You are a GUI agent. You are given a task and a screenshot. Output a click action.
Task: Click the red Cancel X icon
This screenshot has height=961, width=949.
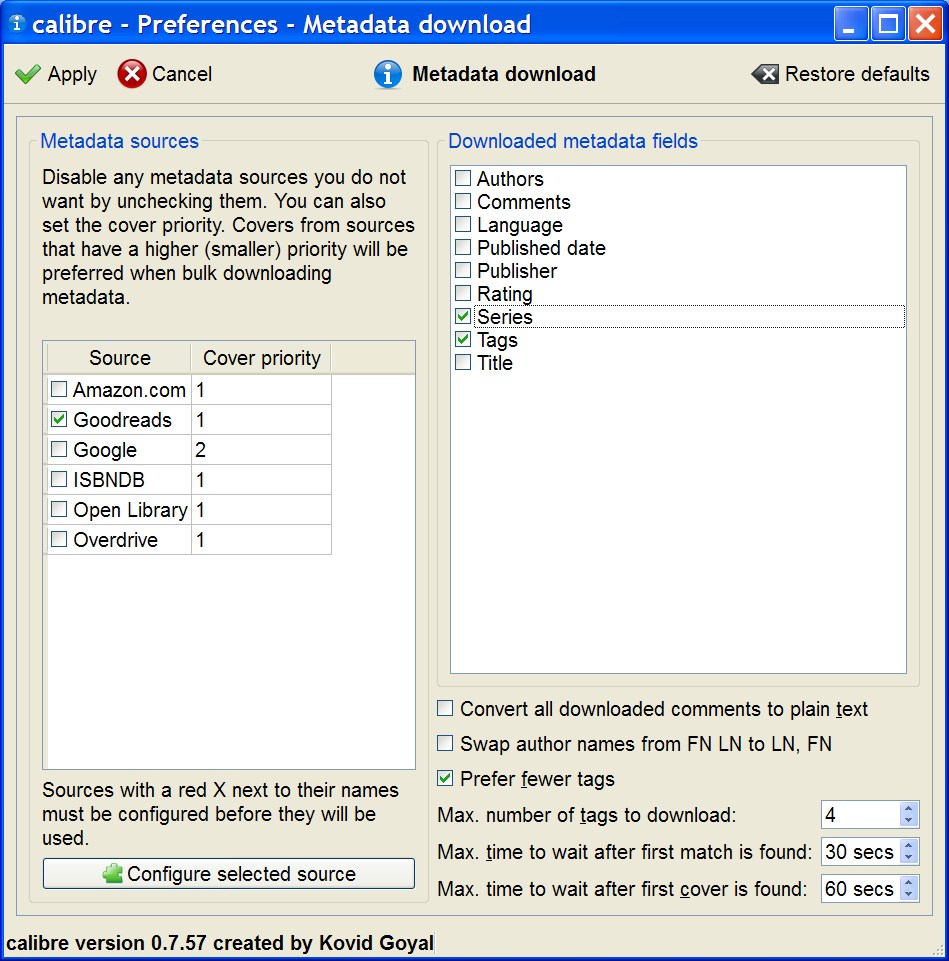132,74
